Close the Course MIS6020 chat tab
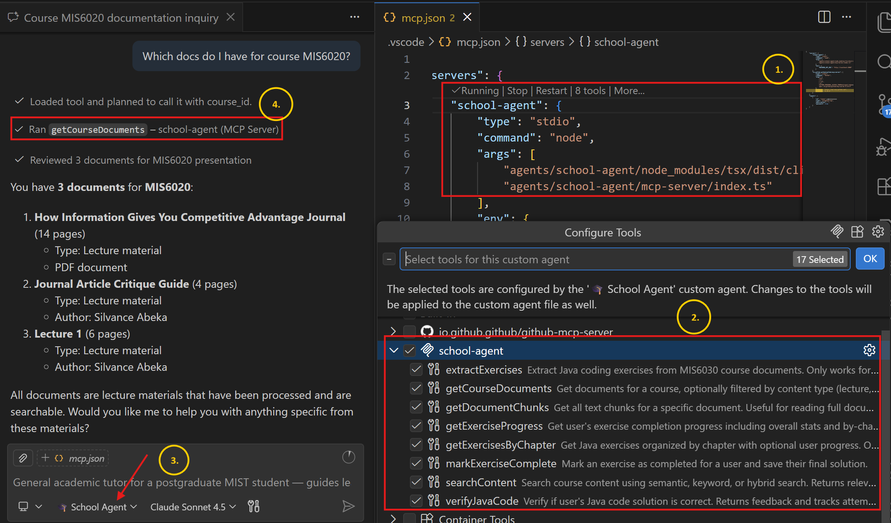Viewport: 891px width, 523px height. coord(231,17)
